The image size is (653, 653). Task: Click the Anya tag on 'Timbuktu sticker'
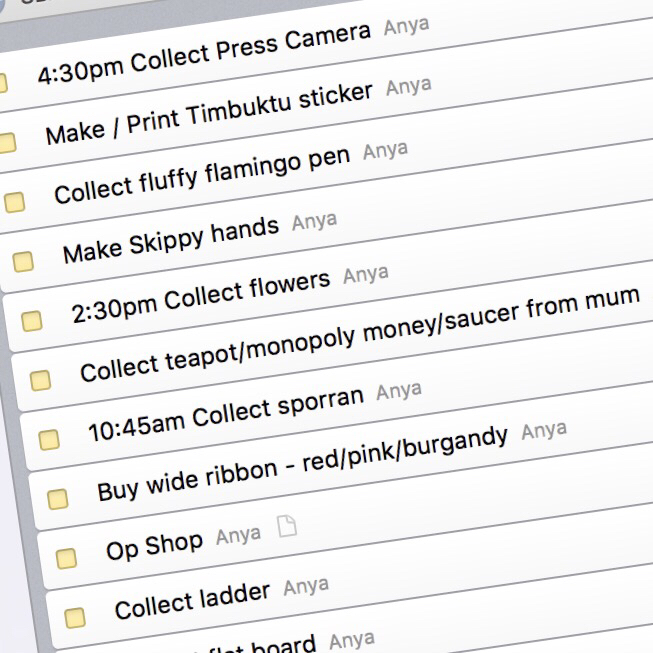point(409,87)
